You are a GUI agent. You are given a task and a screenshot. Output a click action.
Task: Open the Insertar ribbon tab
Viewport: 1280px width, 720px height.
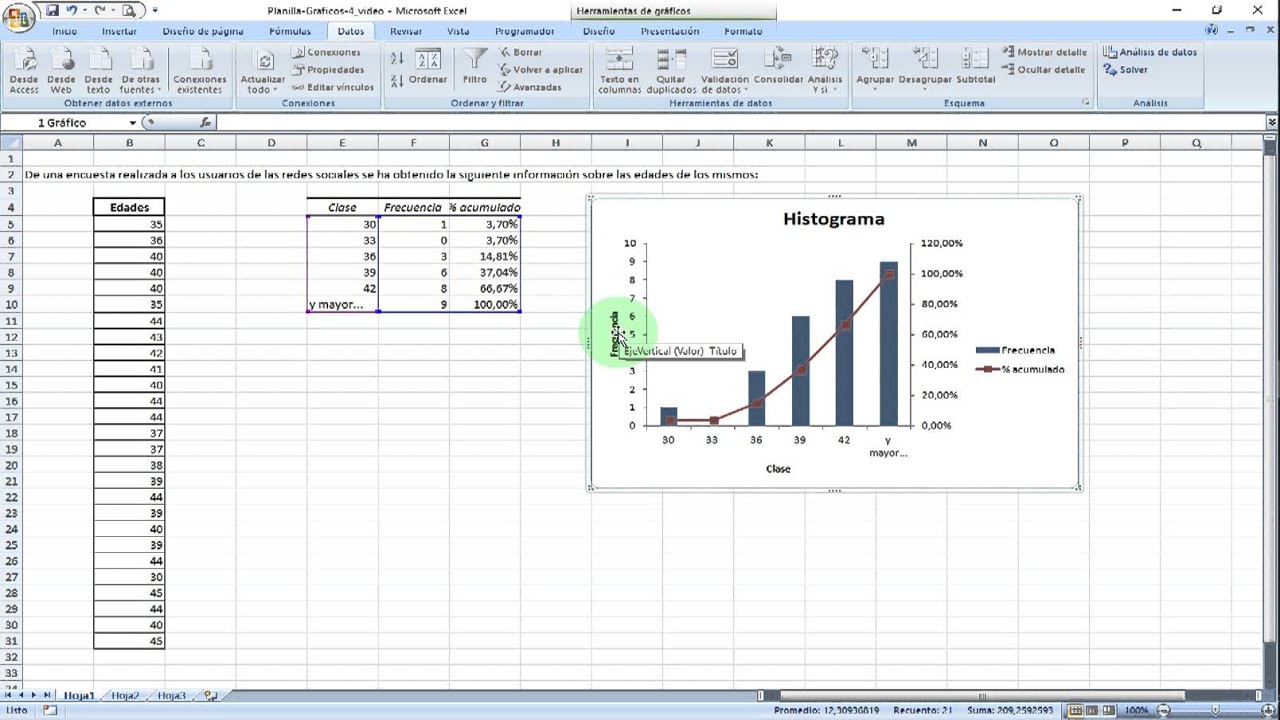[x=119, y=31]
